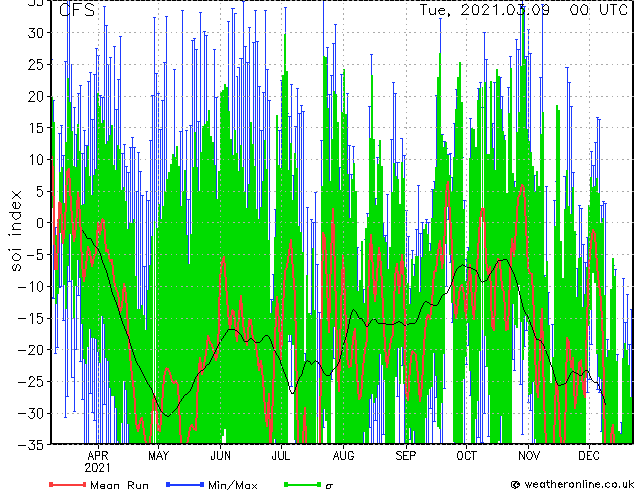Click the sigma symbol legend label
634x490 pixels.
pyautogui.click(x=330, y=486)
